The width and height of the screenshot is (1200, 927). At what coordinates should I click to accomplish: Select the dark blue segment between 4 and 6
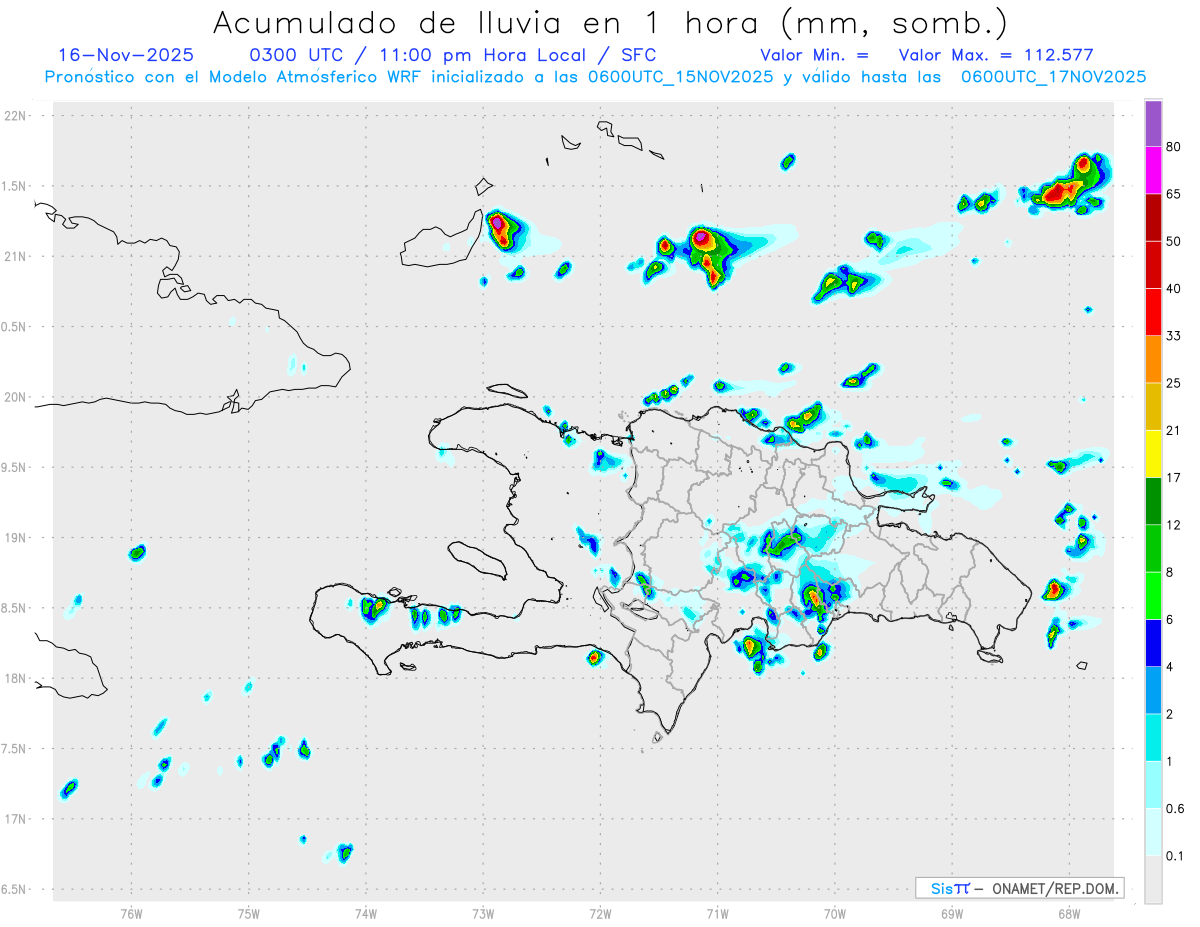[1153, 643]
